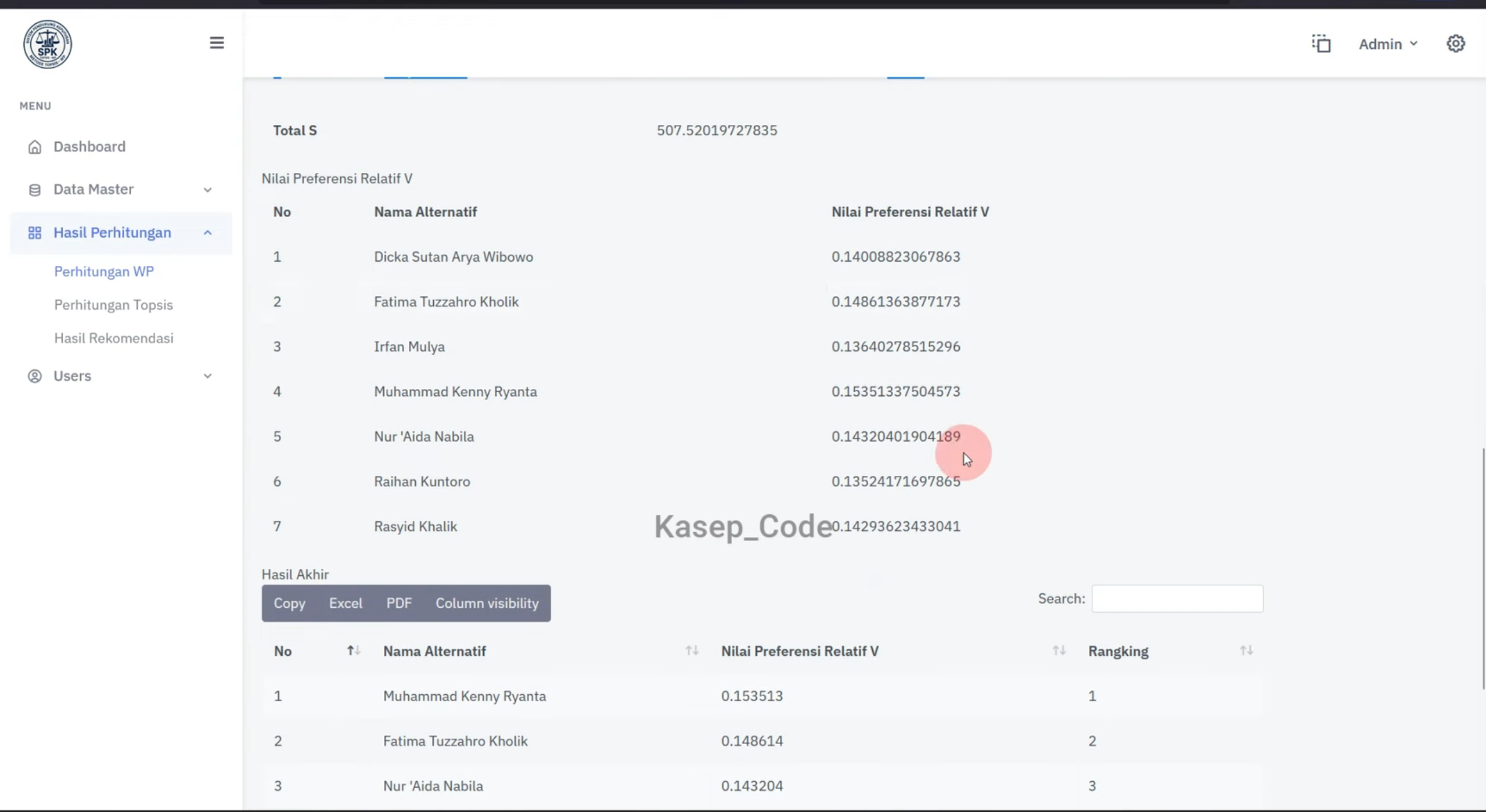Click the Copy export button
This screenshot has width=1486, height=812.
289,603
